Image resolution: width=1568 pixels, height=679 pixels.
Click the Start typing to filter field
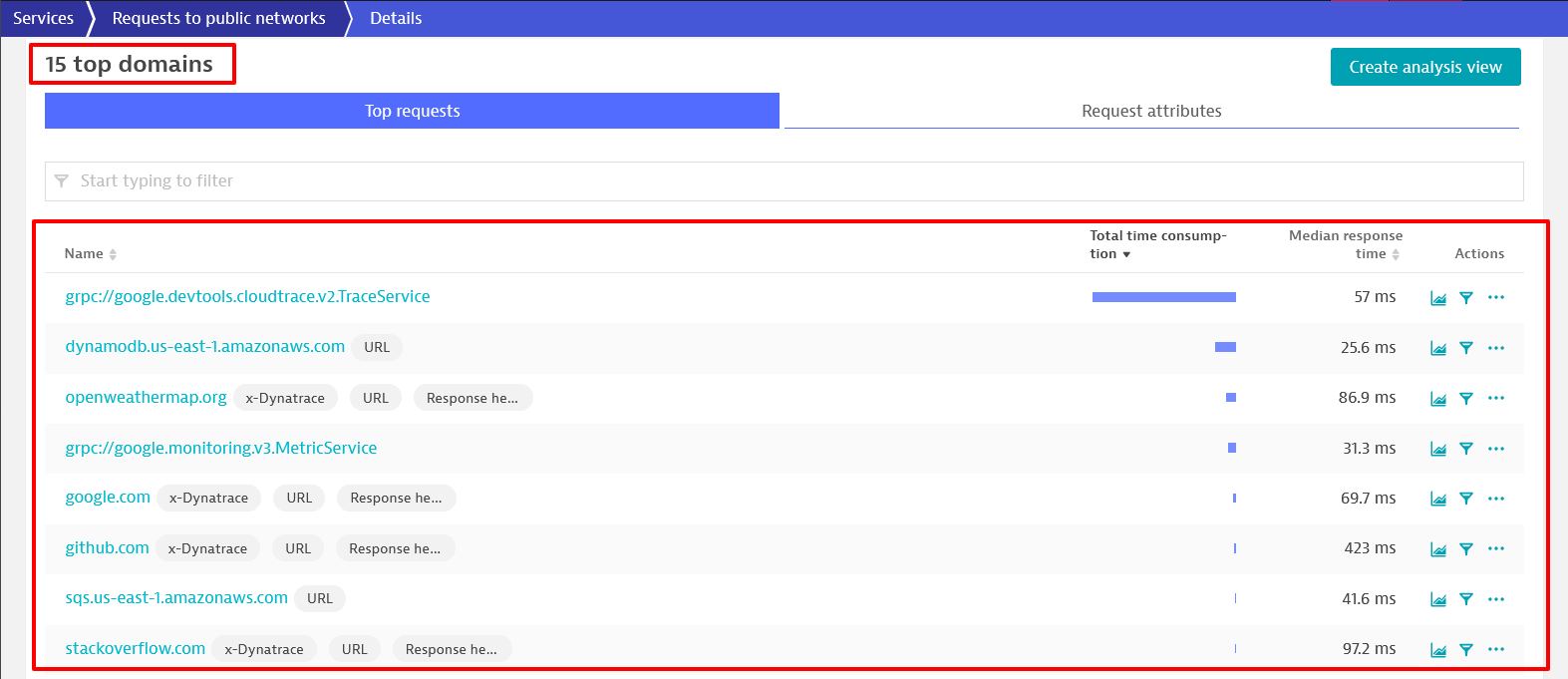click(x=784, y=180)
